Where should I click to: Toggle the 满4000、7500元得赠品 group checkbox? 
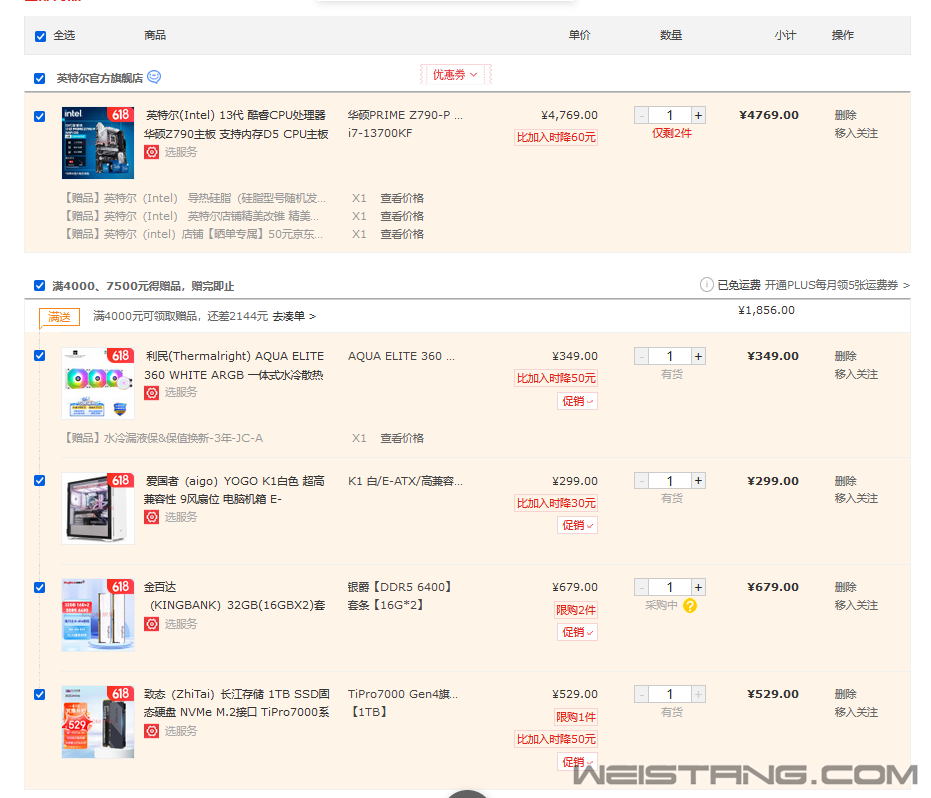tap(40, 286)
